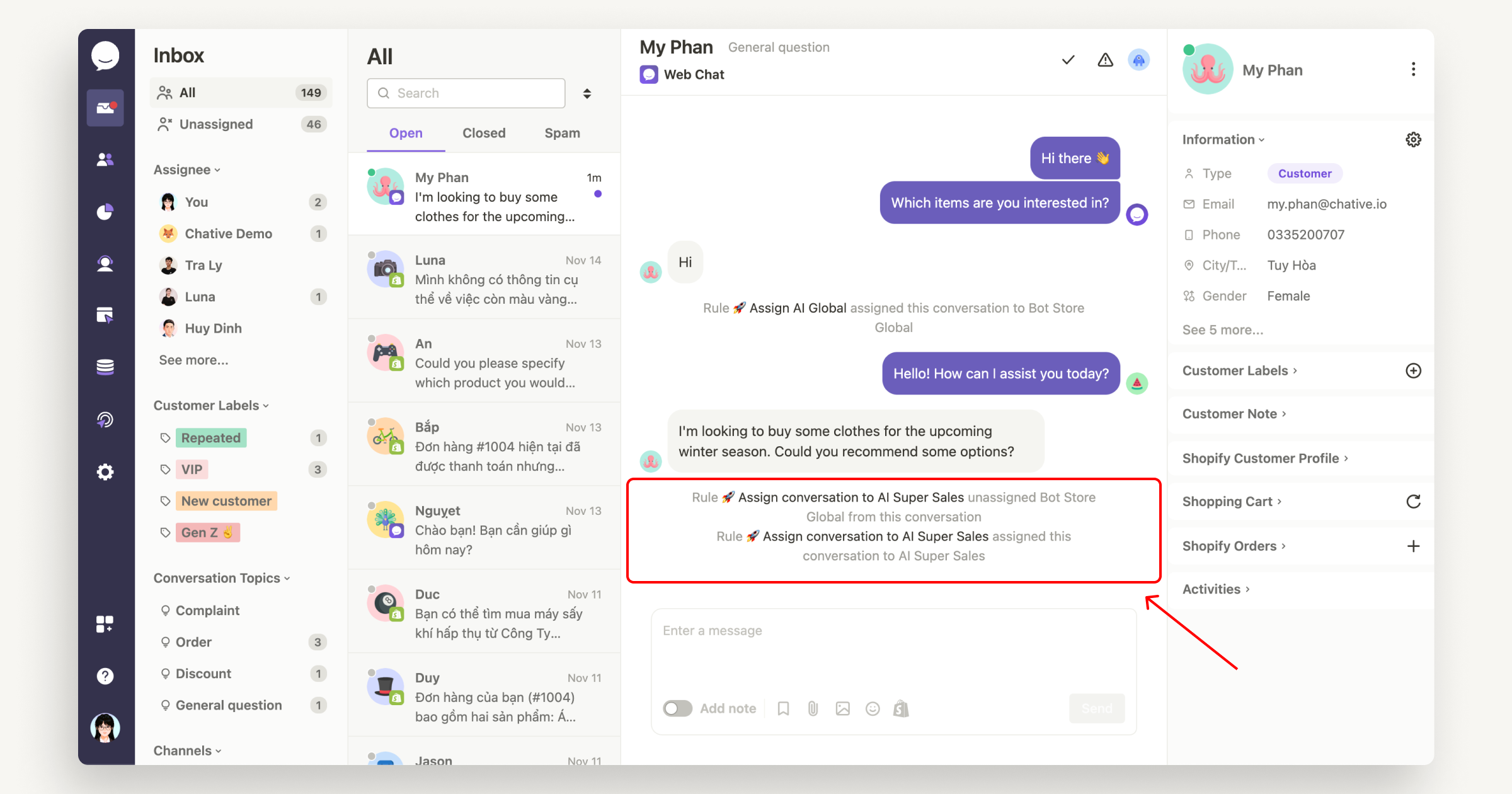Click the conversation search field
1512x794 pixels.
tap(466, 93)
